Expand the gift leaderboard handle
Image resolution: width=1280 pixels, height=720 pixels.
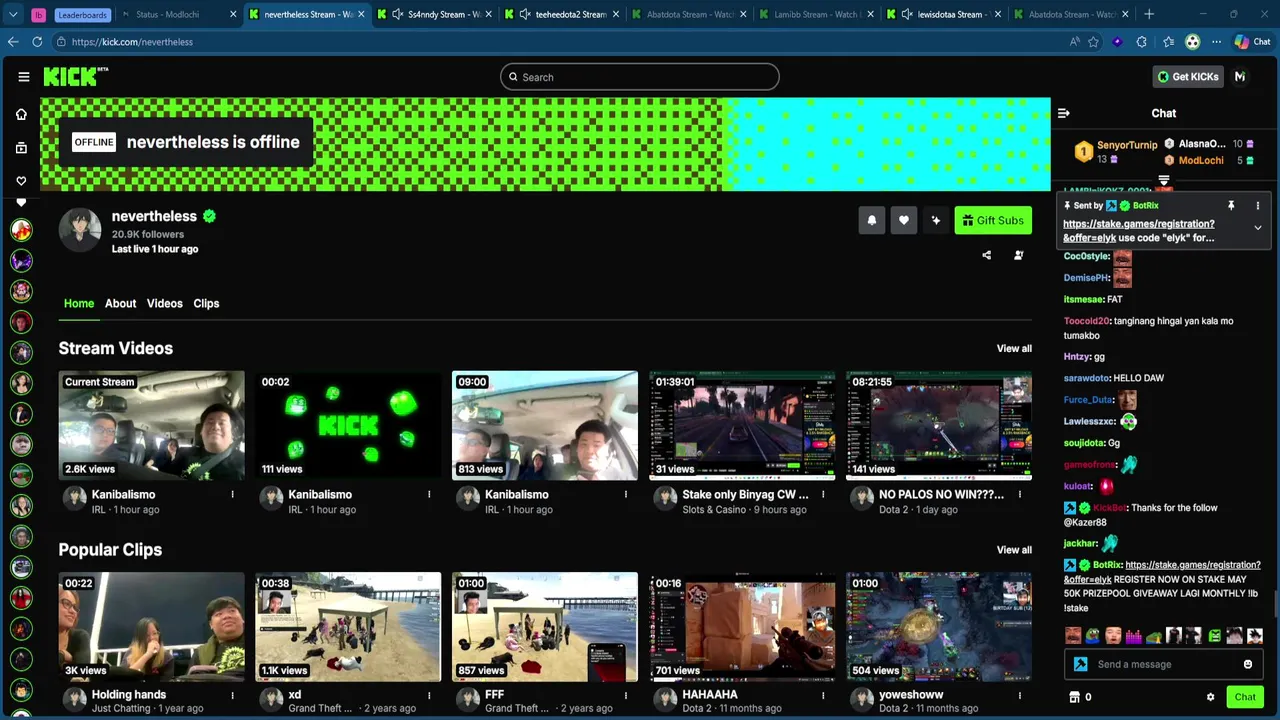click(1164, 180)
